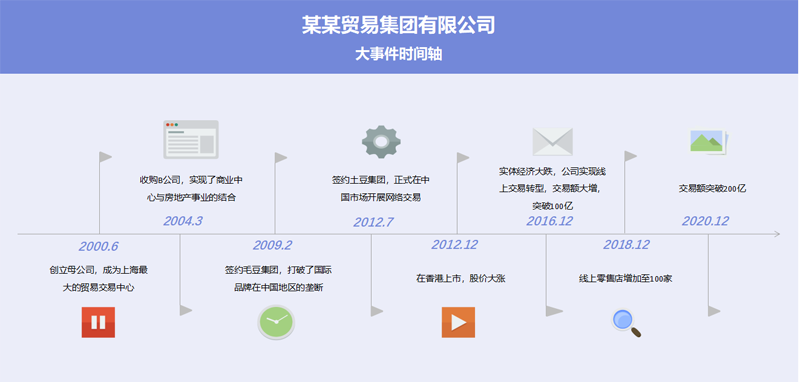The height and width of the screenshot is (382, 799).
Task: Click the 2018.12 date label
Action: 627,244
